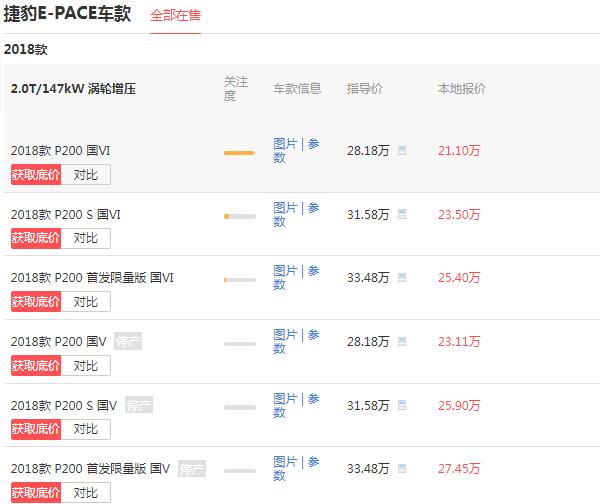
Task: Compare the 2018款 P200 国V model
Action: [x=86, y=365]
